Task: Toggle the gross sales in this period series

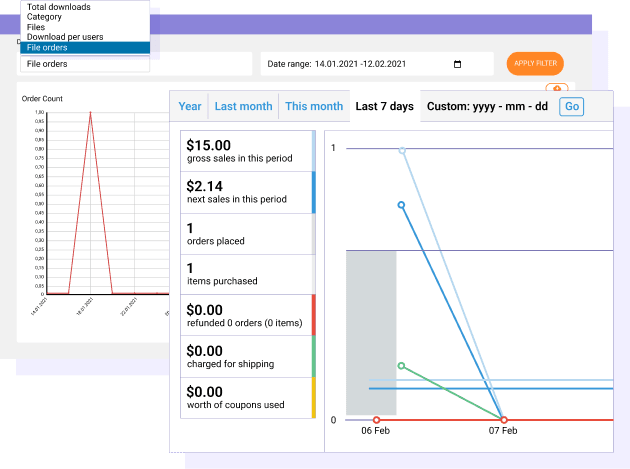Action: tap(247, 150)
